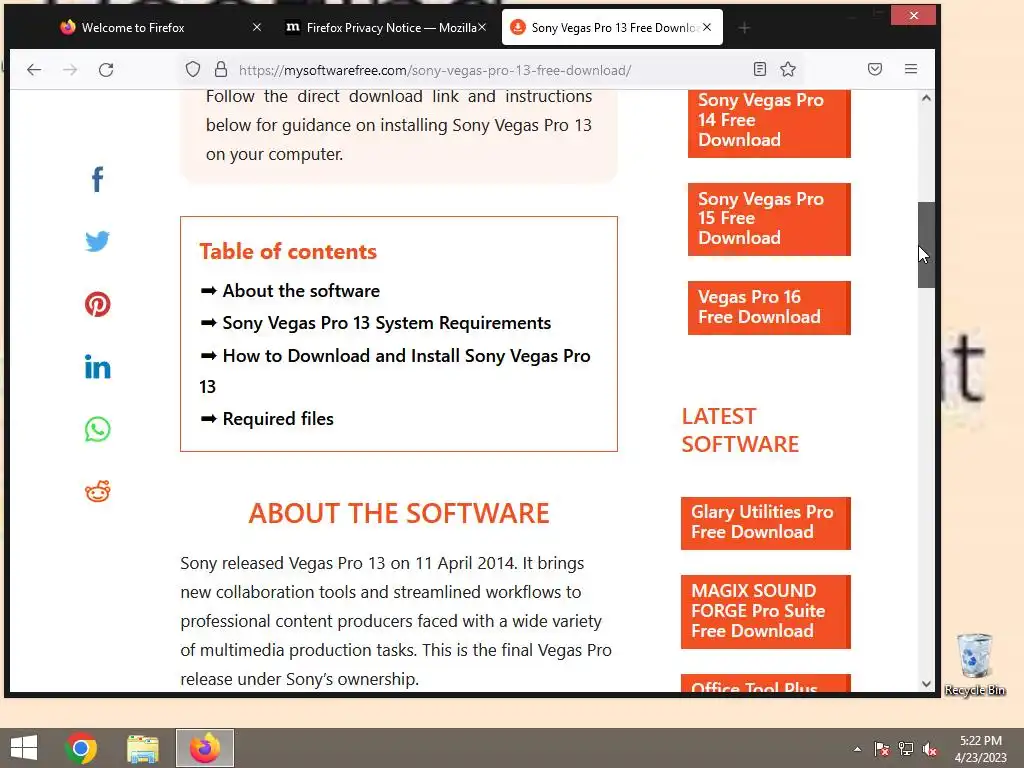Viewport: 1024px width, 768px height.
Task: Select the Sony Vegas Pro 13 tab
Action: pyautogui.click(x=612, y=27)
